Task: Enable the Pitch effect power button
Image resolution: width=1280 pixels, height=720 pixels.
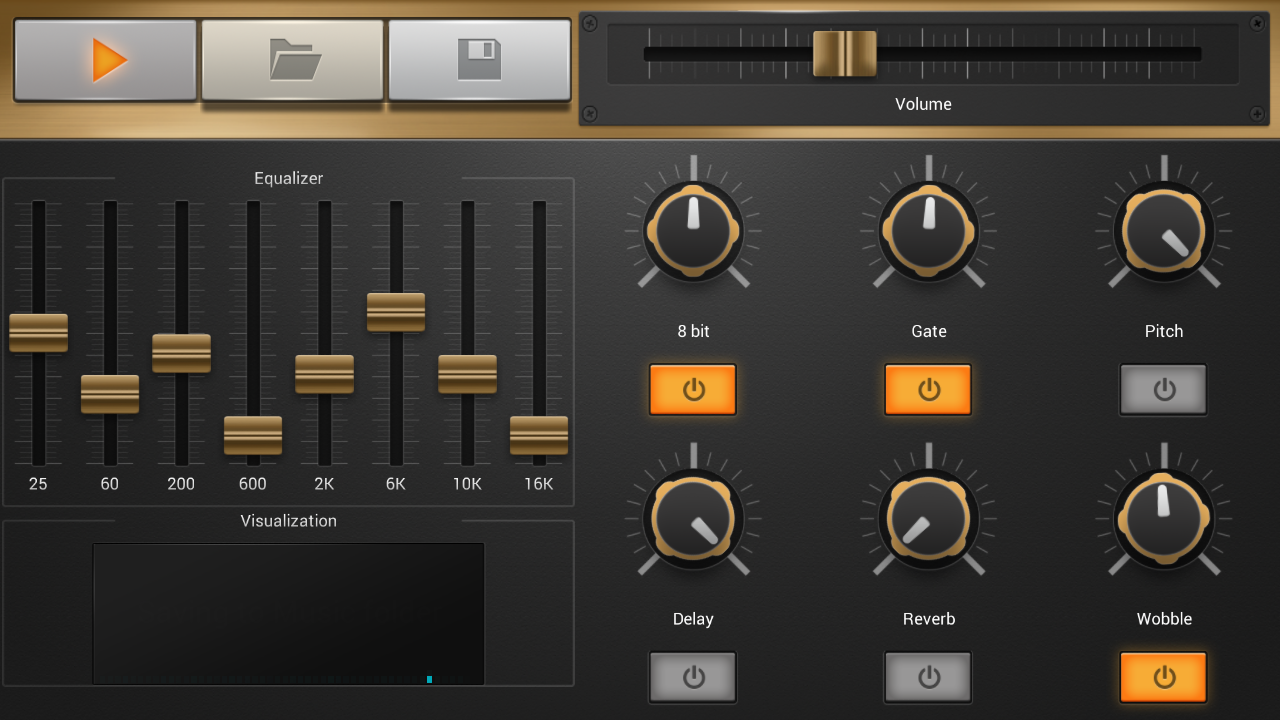Action: [x=1163, y=389]
